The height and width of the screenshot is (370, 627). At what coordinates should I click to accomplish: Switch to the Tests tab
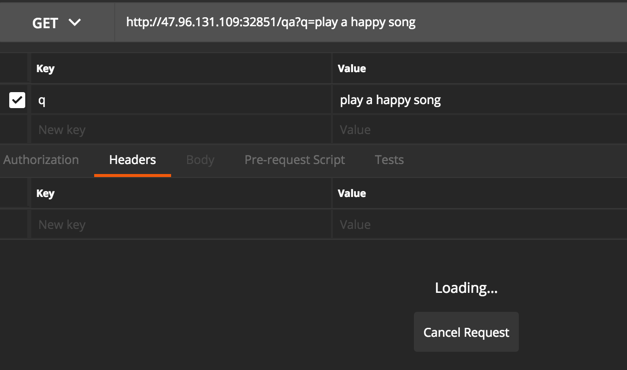coord(389,160)
